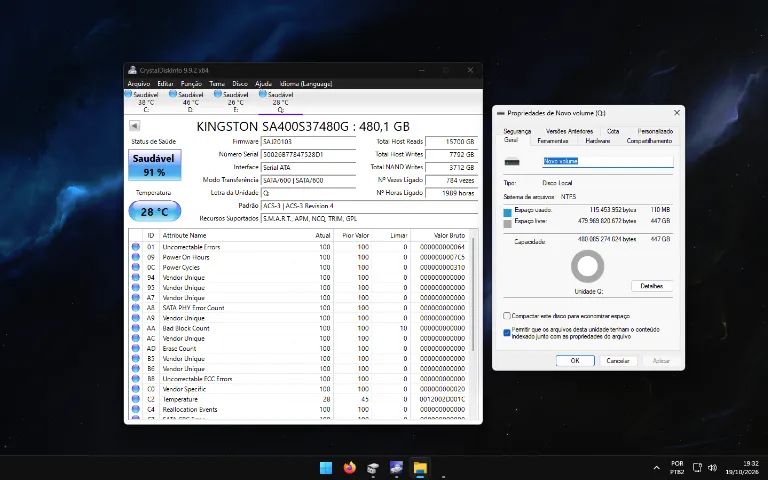The image size is (768, 480).
Task: Click the disk usage donut chart
Action: [587, 266]
